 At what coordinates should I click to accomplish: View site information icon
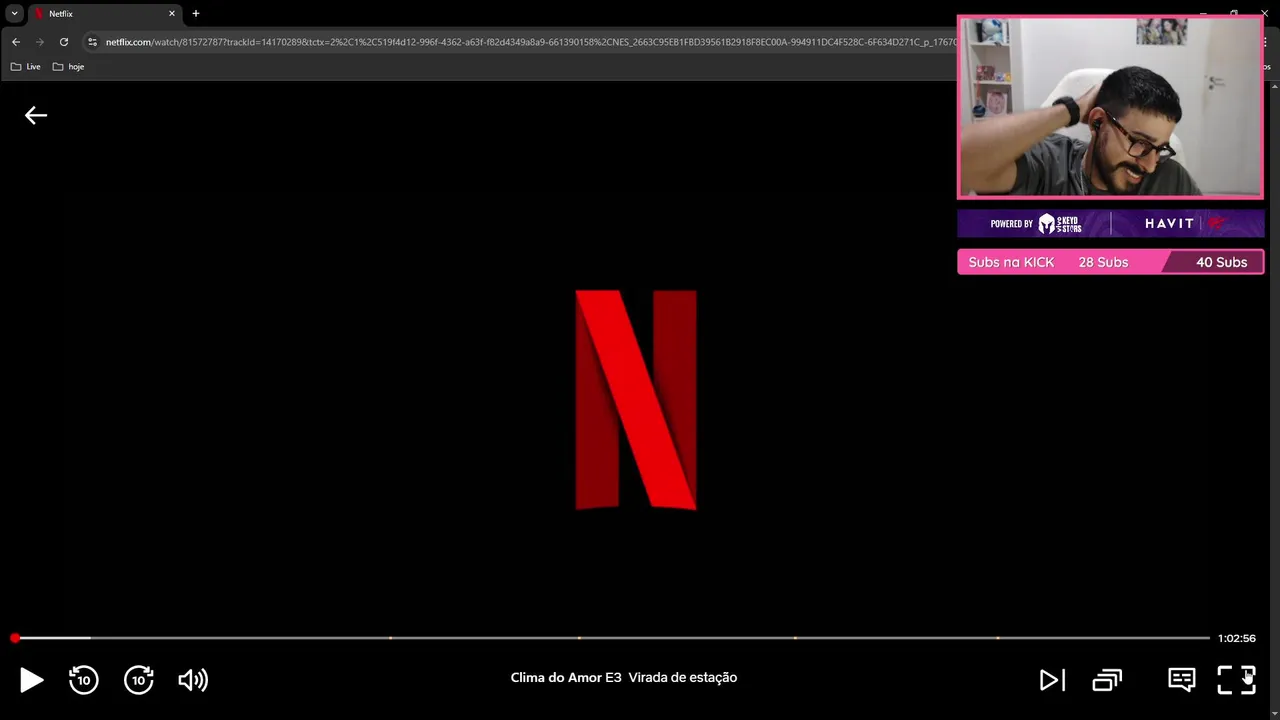coord(92,42)
